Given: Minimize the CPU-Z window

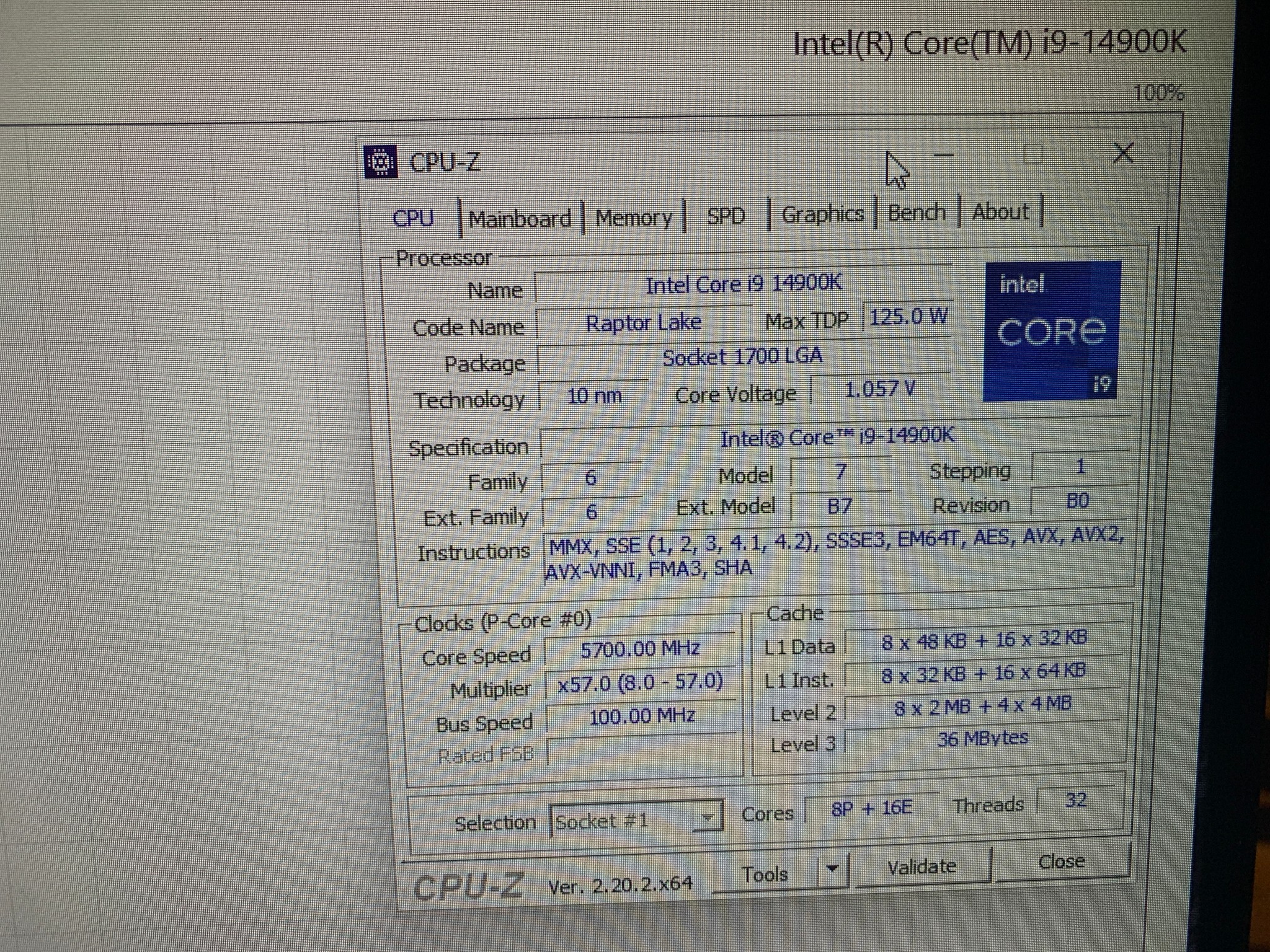Looking at the screenshot, I should 943,155.
